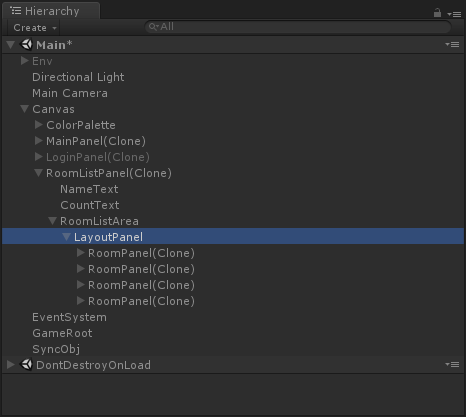Select the GameRoot object
The width and height of the screenshot is (466, 417).
pos(62,333)
